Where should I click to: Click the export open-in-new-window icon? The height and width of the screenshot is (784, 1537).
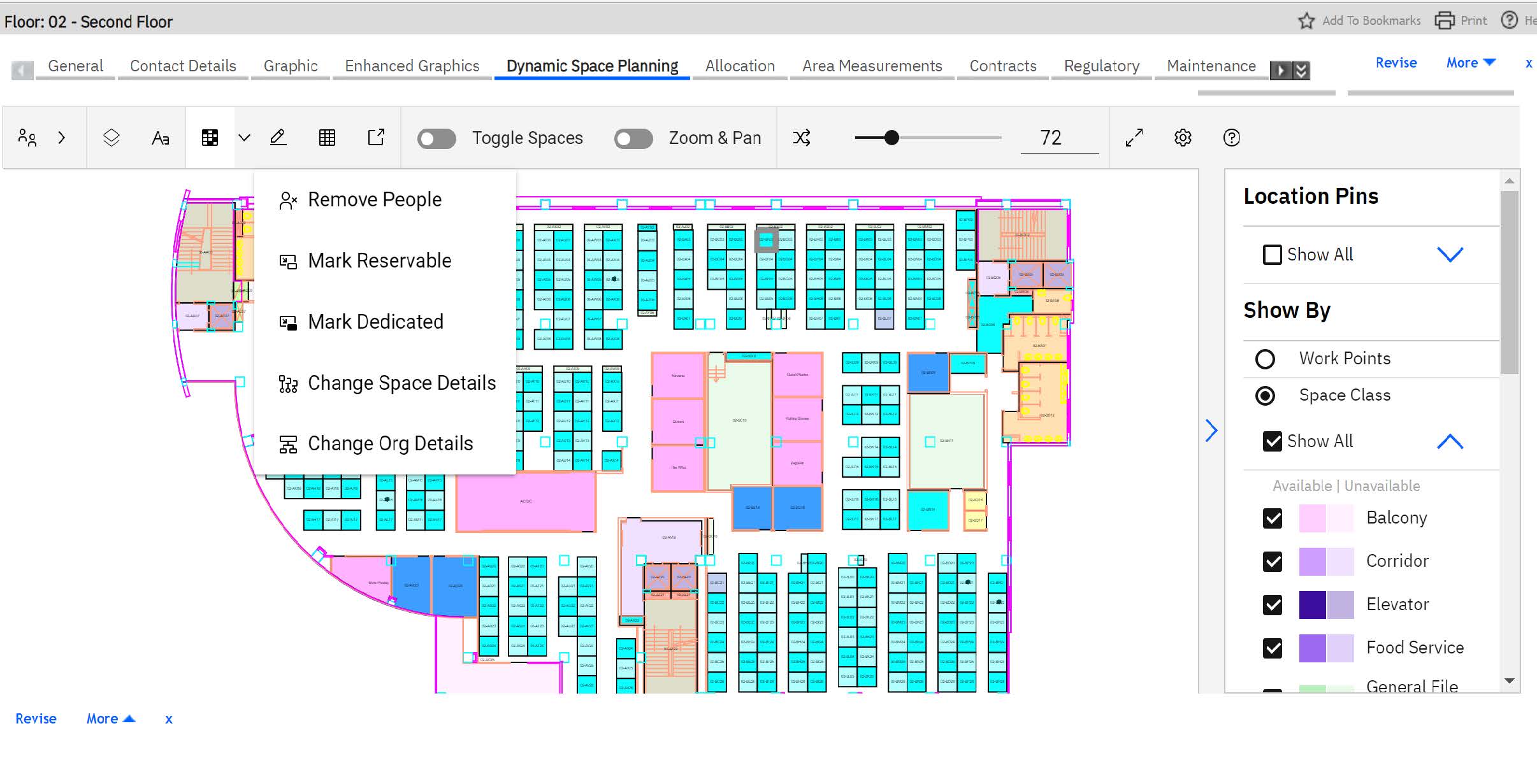point(376,138)
